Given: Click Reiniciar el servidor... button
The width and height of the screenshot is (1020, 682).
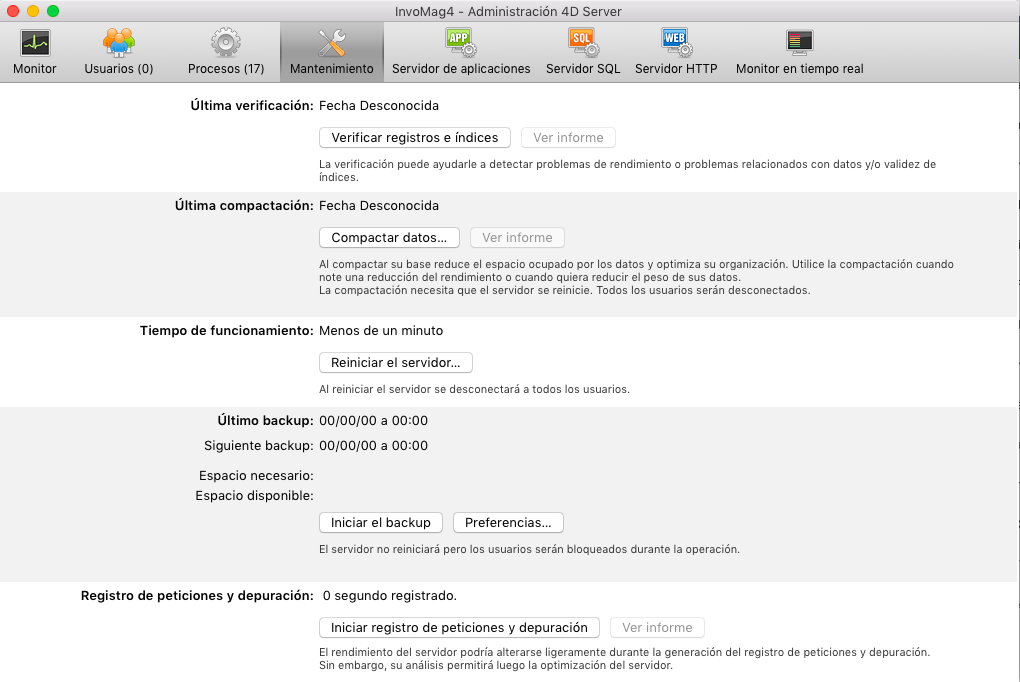Looking at the screenshot, I should click(x=396, y=363).
